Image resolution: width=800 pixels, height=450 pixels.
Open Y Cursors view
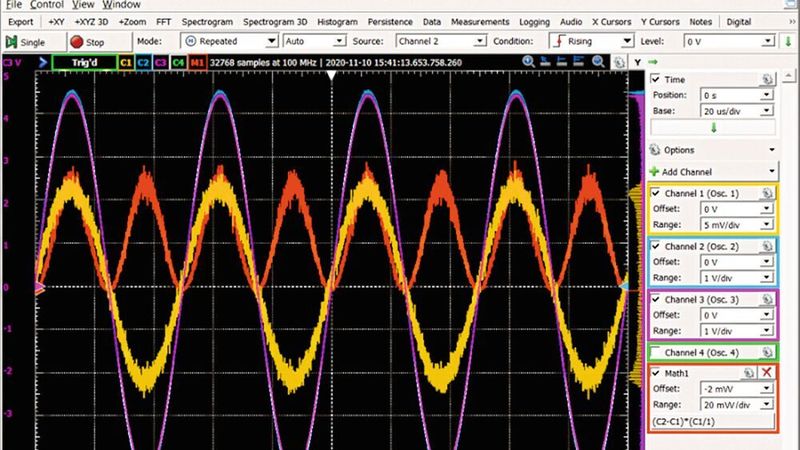[660, 22]
